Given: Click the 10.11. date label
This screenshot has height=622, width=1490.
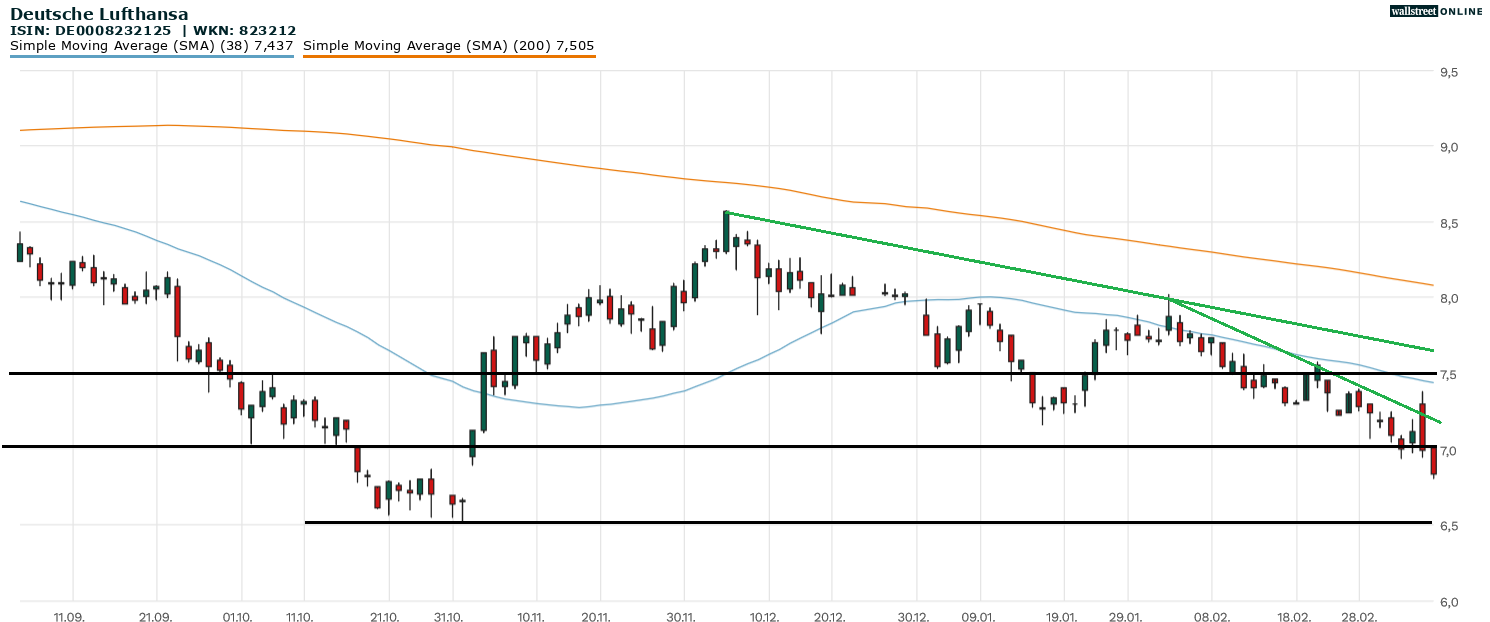Looking at the screenshot, I should coord(530,617).
